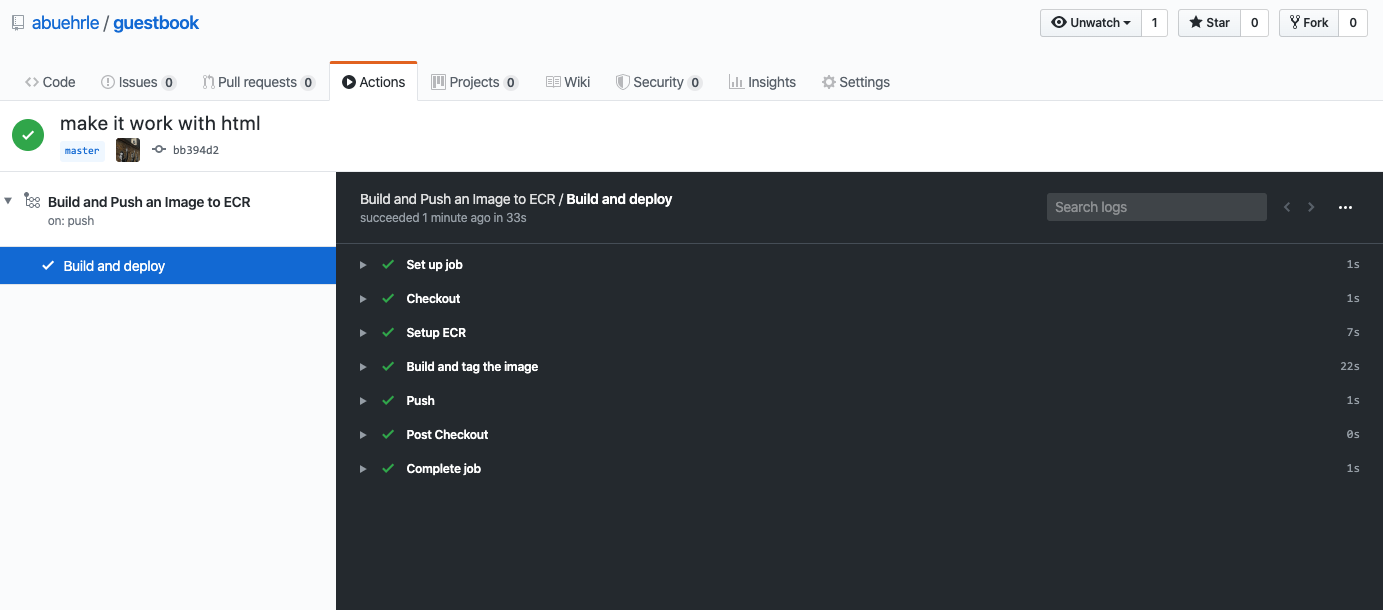Click the succeeded 1 minute ago status text
Image resolution: width=1383 pixels, height=610 pixels.
tap(443, 217)
